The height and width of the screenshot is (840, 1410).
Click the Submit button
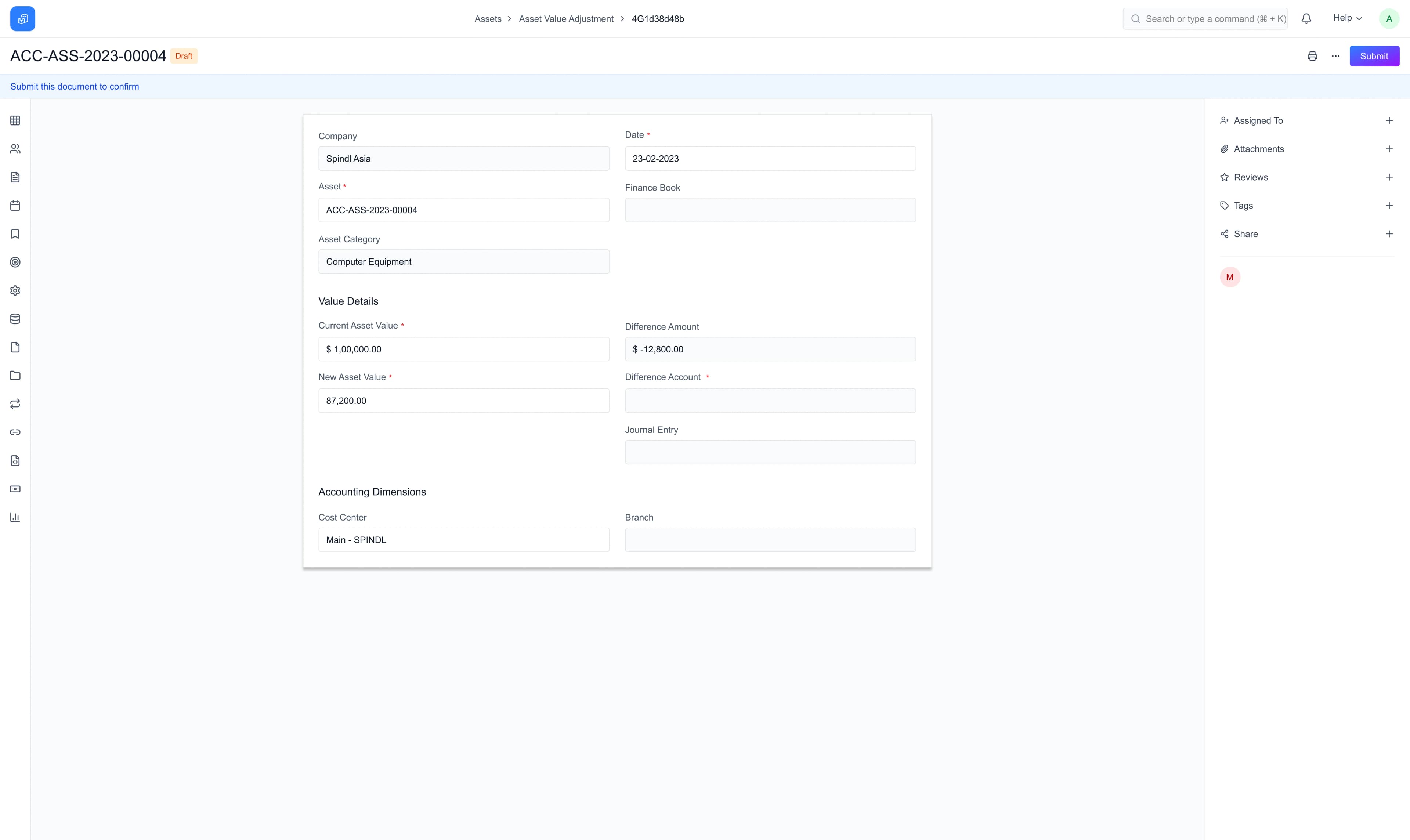(x=1374, y=55)
